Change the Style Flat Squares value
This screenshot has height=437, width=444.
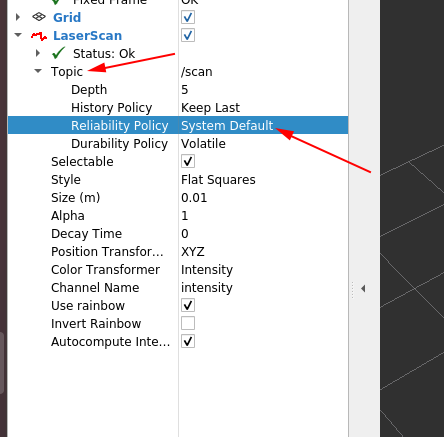tap(218, 180)
